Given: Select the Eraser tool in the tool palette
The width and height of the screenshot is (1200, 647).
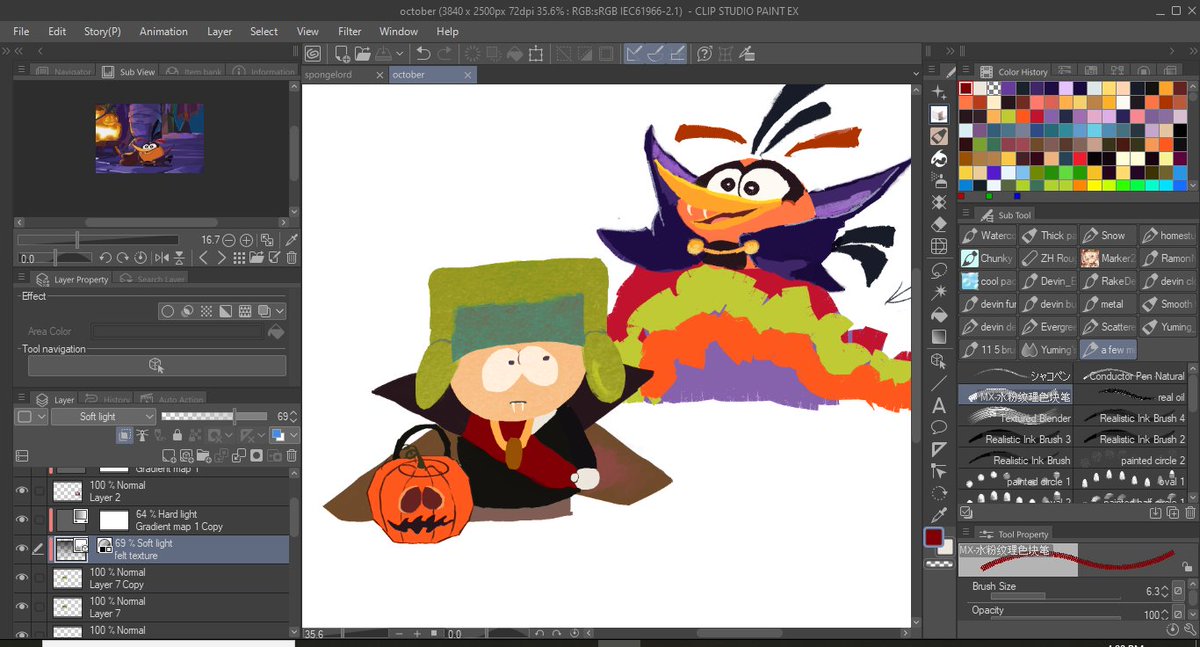Looking at the screenshot, I should (x=939, y=225).
